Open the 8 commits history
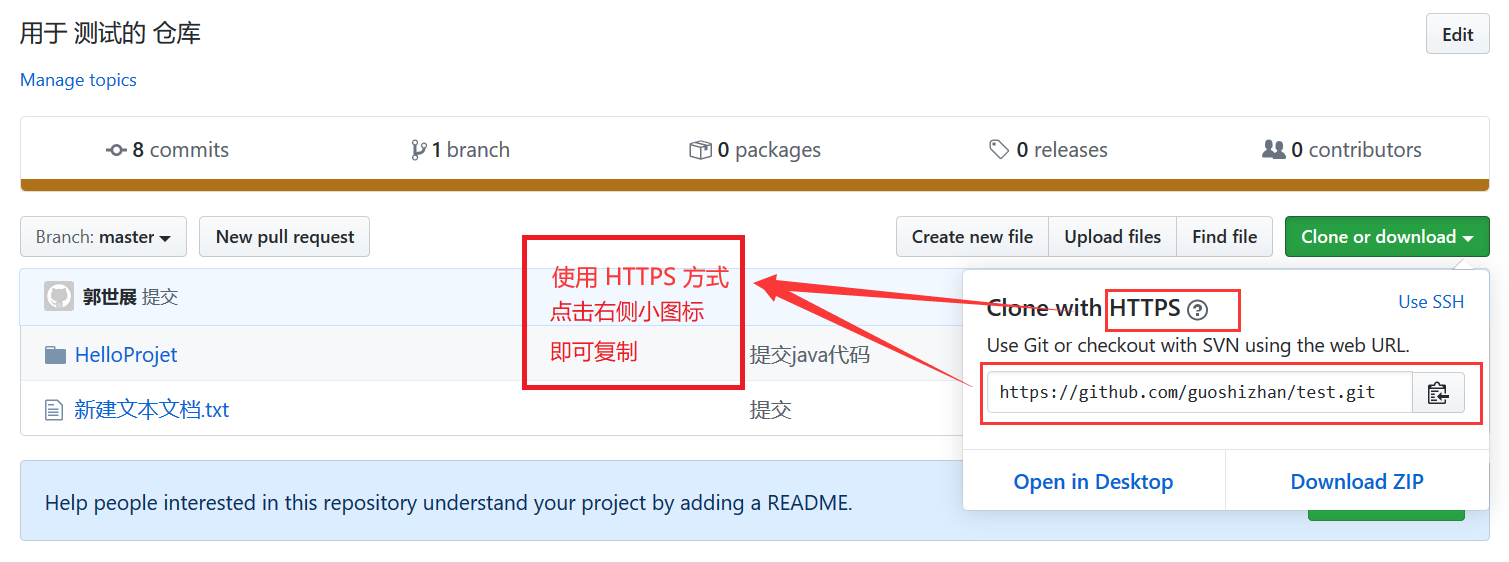The width and height of the screenshot is (1509, 562). 168,150
